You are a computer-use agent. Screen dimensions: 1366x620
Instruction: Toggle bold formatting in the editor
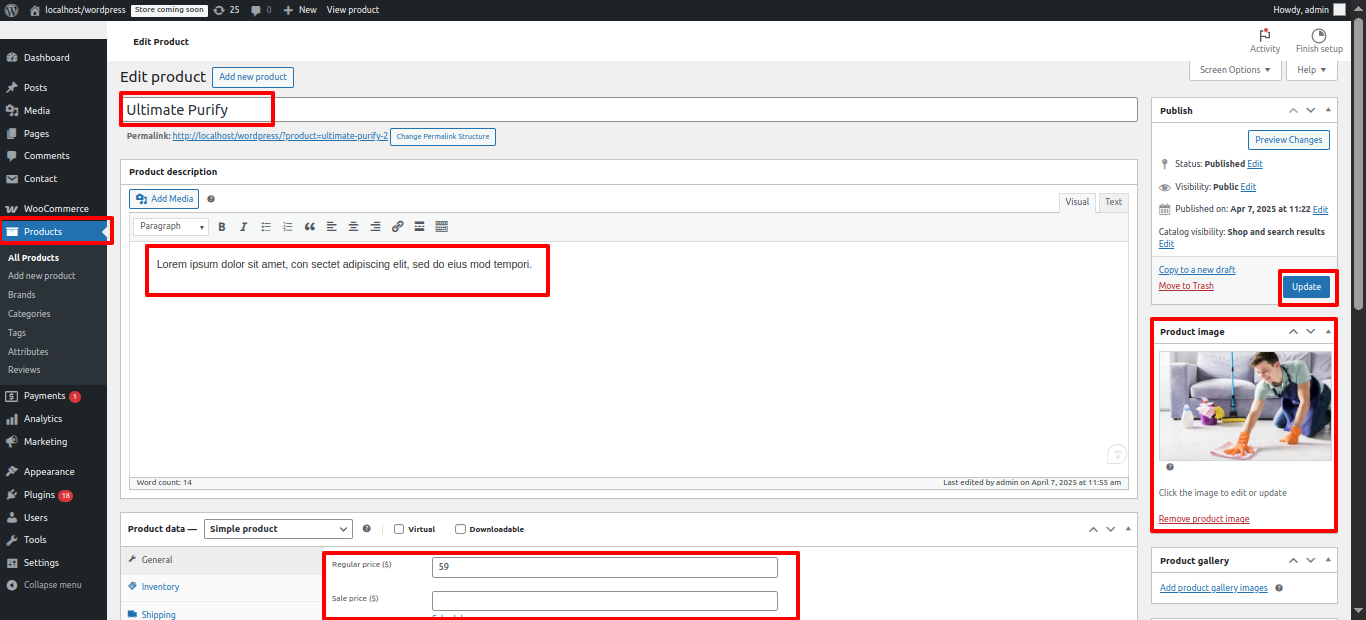click(x=222, y=227)
